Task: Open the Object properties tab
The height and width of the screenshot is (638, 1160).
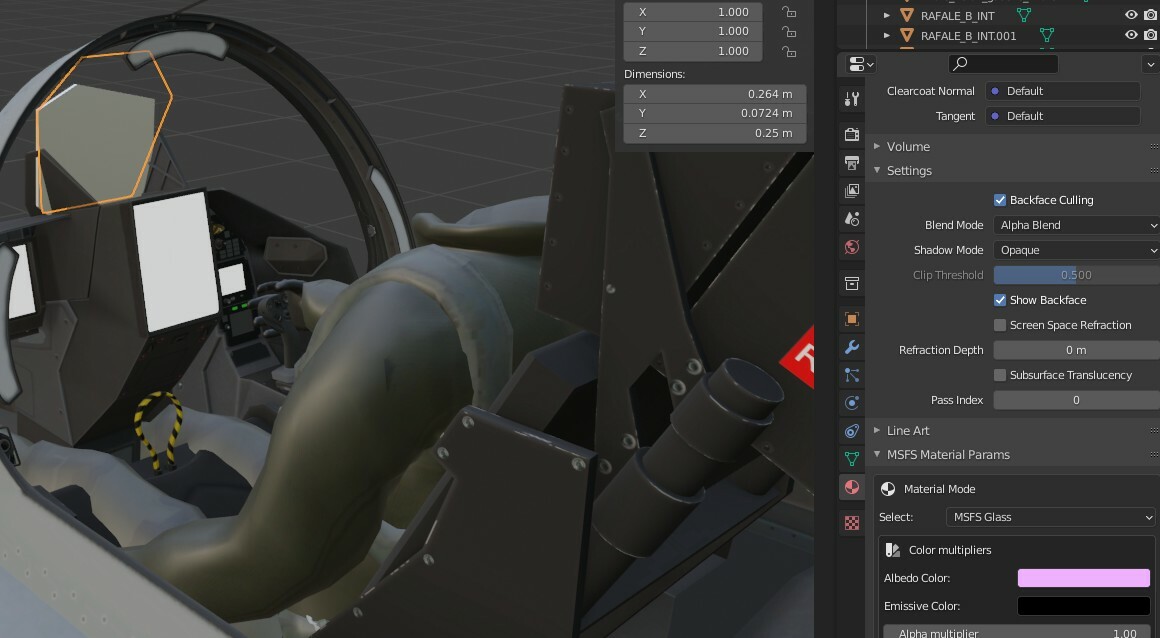Action: [x=852, y=319]
